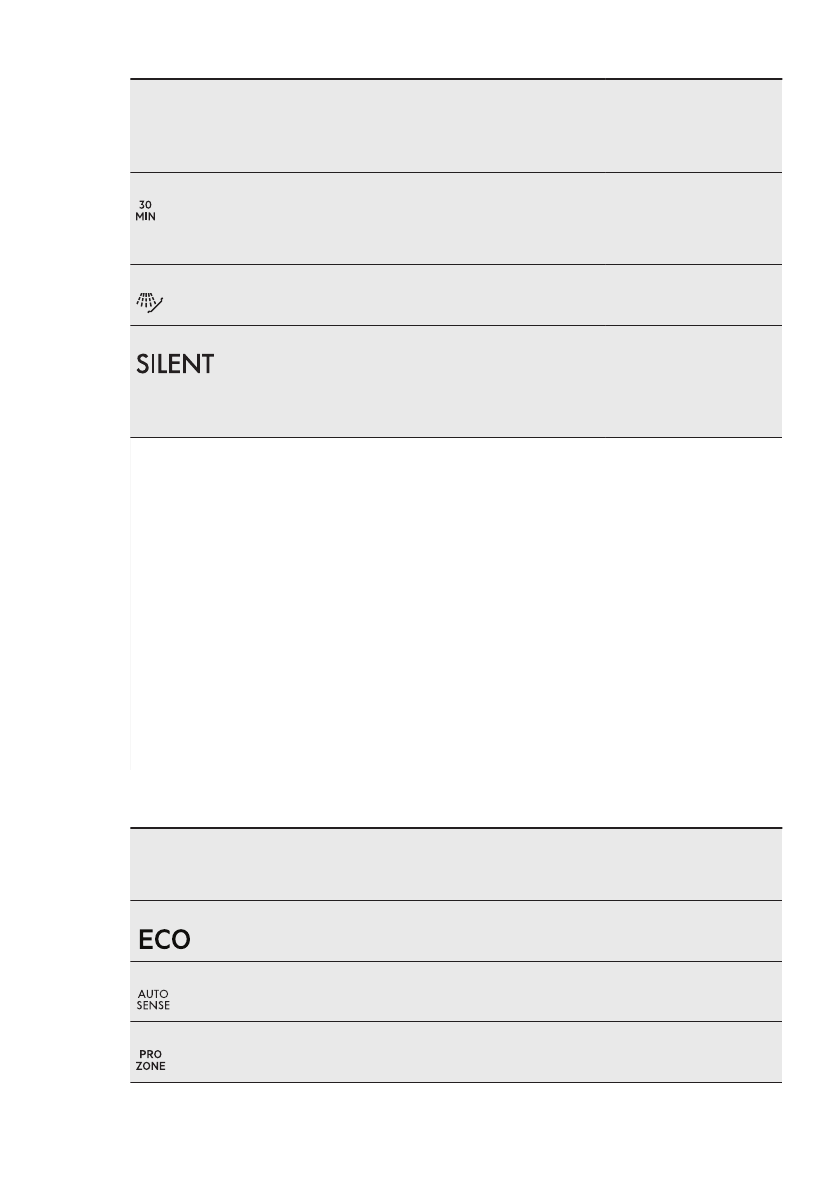
Task: Select the ECO program symbol
Action: (164, 940)
